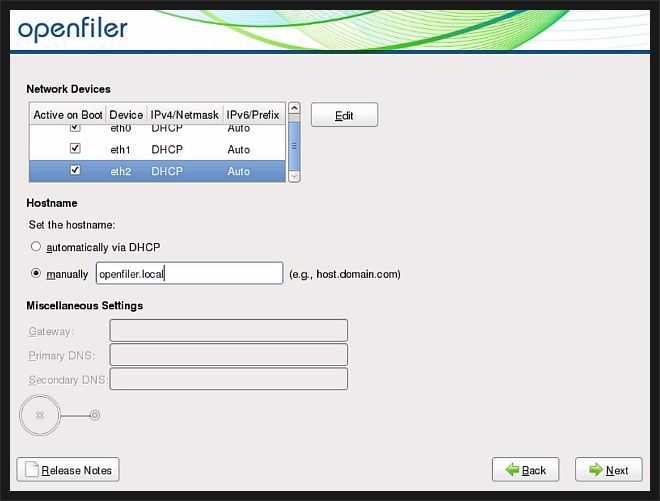
Task: Click the Gateway input field
Action: pyautogui.click(x=229, y=330)
